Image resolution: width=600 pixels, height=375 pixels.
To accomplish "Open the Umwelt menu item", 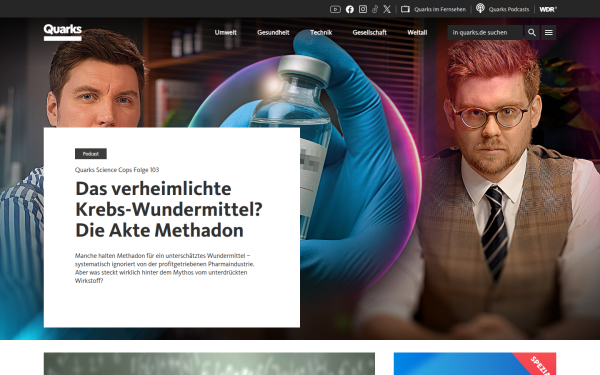I will click(225, 33).
